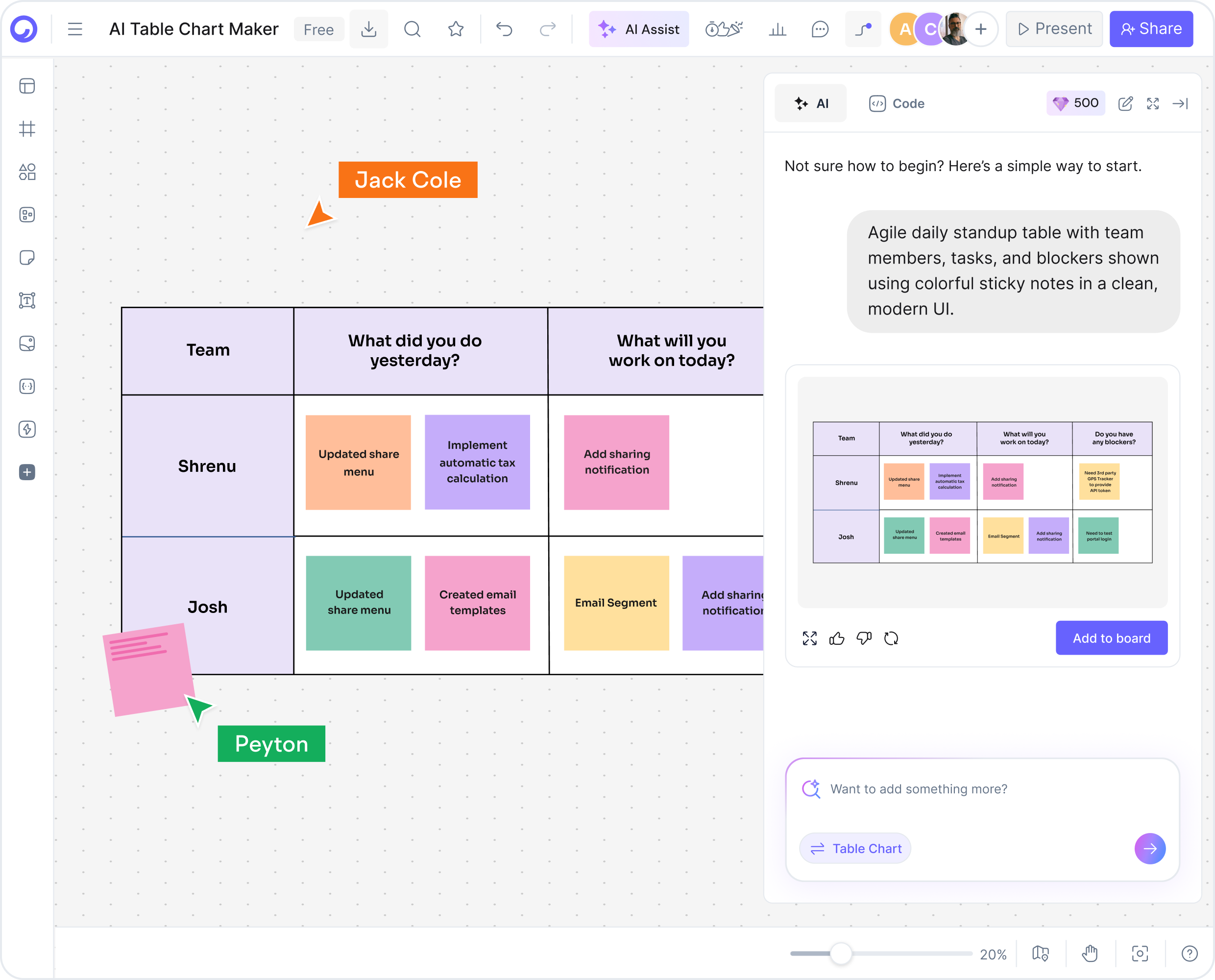
Task: Open the bar chart voting icon
Action: (x=778, y=29)
